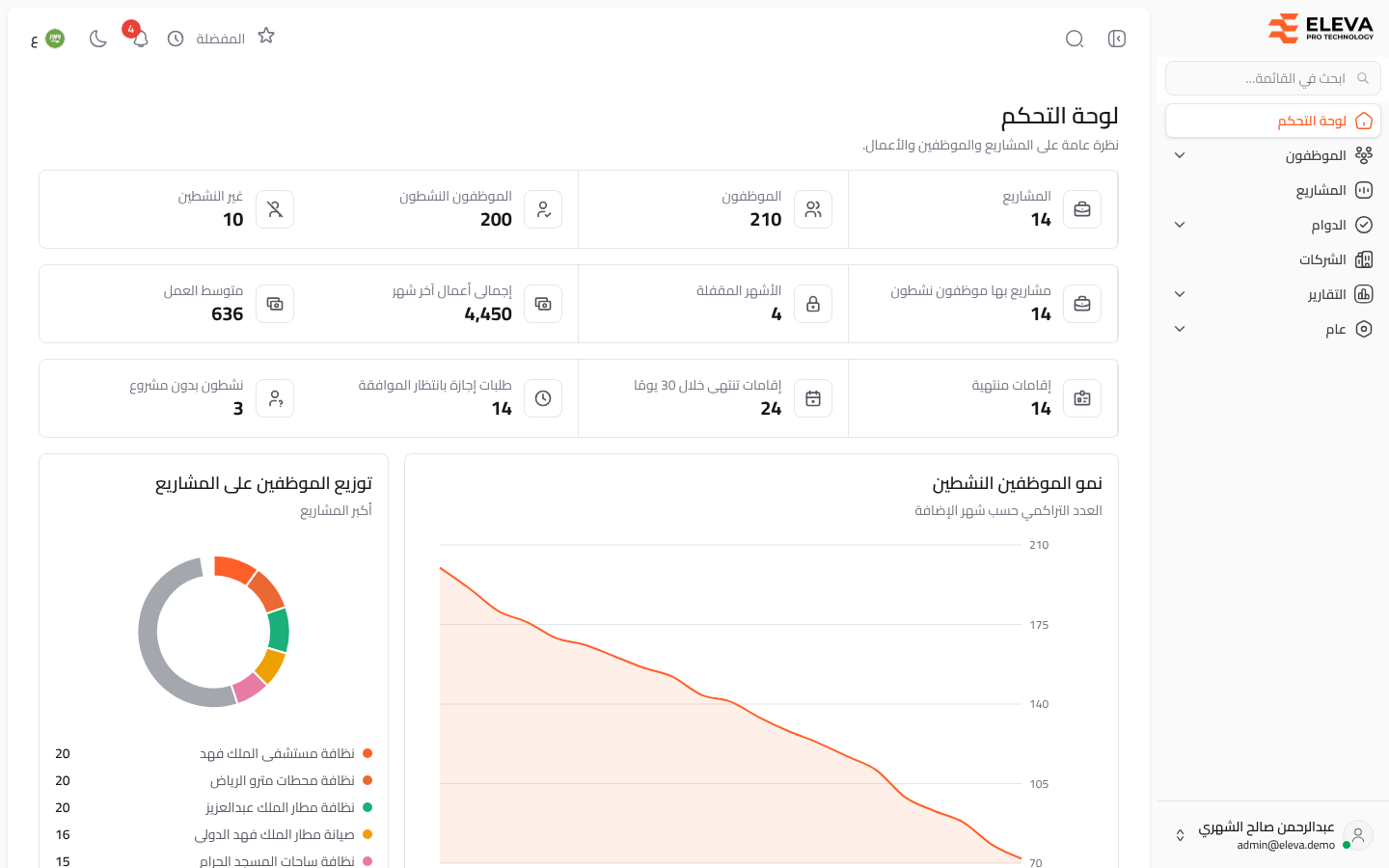Click the ELEVA Pro Technology logo
The width and height of the screenshot is (1389, 868).
click(1321, 29)
